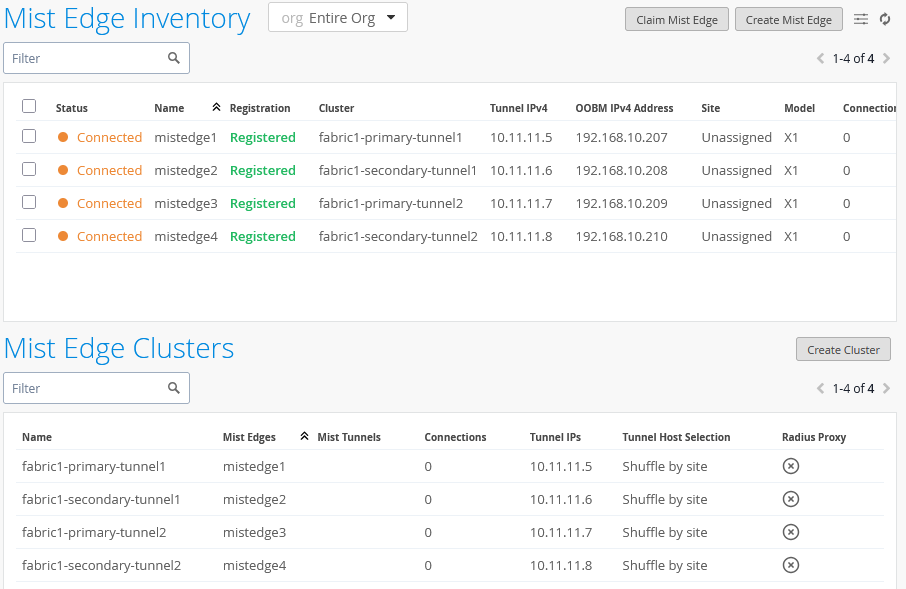906x589 pixels.
Task: Sort the Inventory by the Name column arrow
Action: pyautogui.click(x=216, y=107)
